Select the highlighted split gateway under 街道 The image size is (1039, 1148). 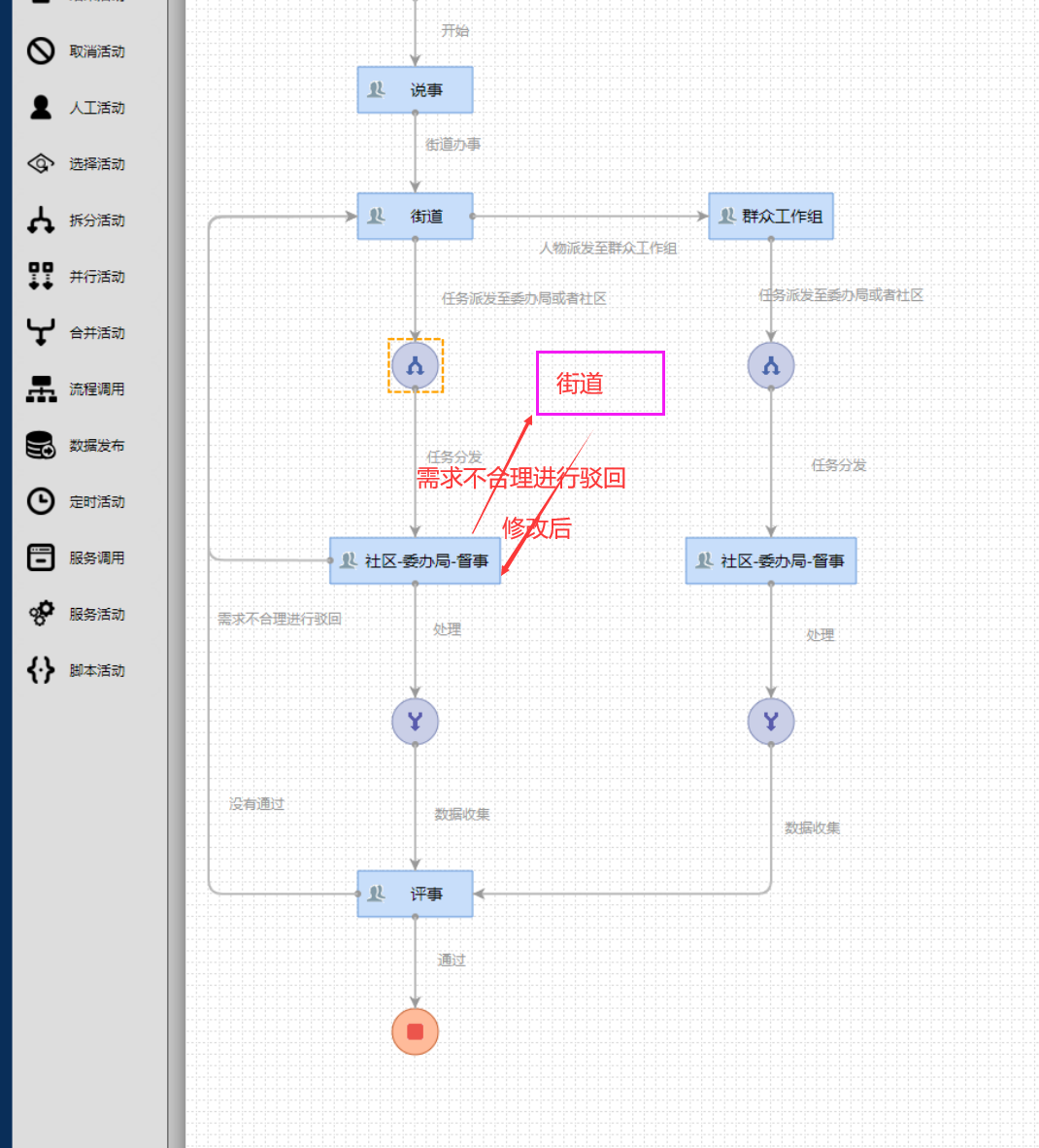[416, 365]
